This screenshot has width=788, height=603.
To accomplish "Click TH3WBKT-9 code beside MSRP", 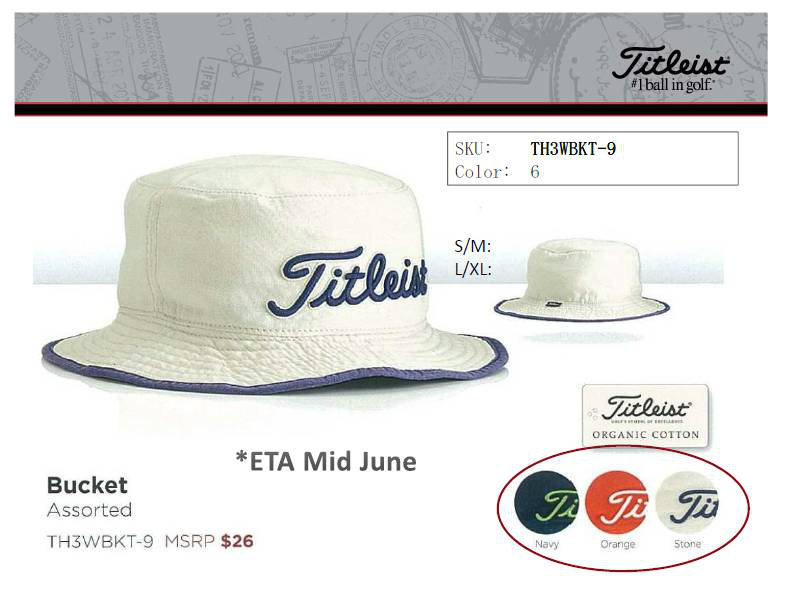I will point(100,541).
